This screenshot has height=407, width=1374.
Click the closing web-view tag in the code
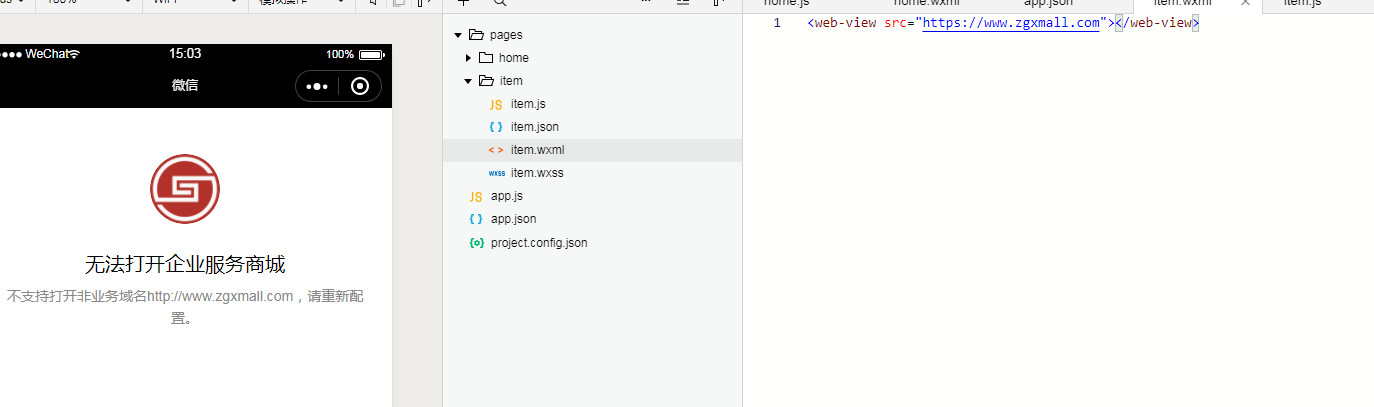coord(1157,23)
